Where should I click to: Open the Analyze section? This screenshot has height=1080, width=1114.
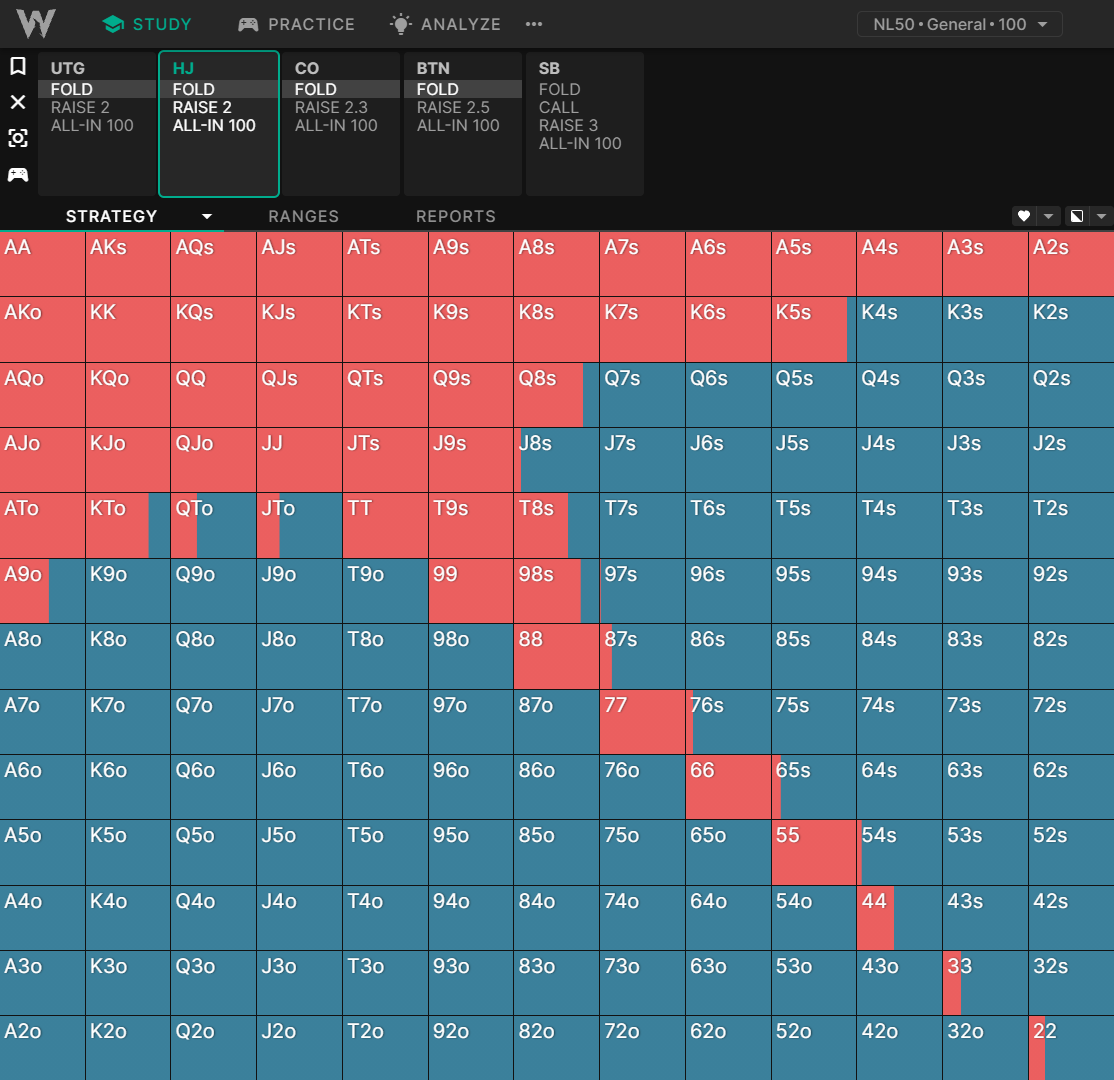click(445, 24)
